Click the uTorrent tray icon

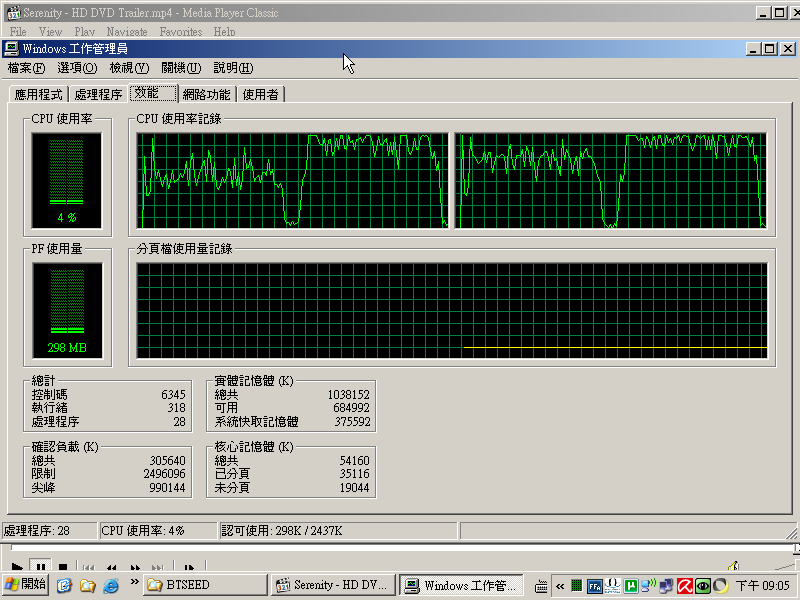[x=630, y=585]
